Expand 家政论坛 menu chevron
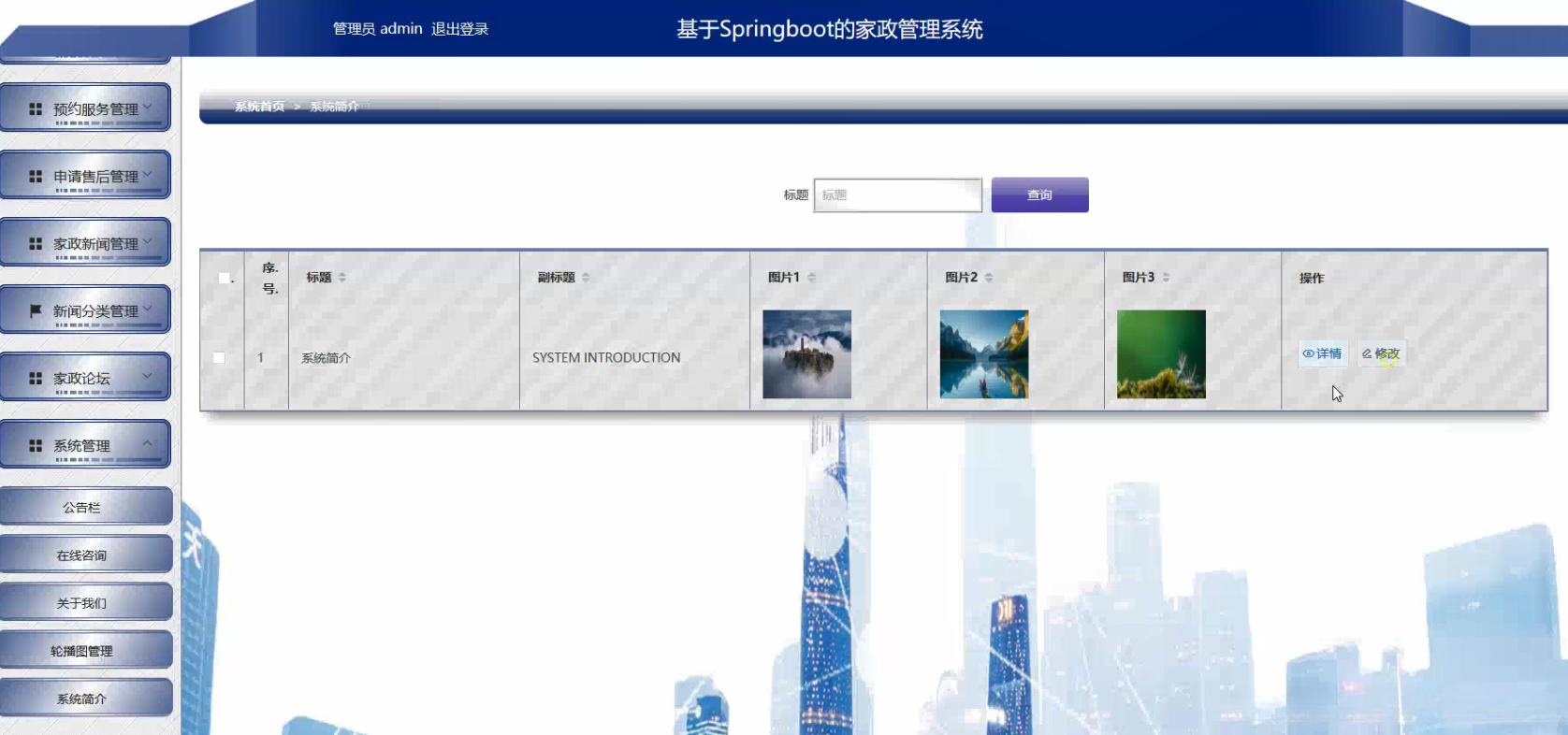 click(148, 377)
